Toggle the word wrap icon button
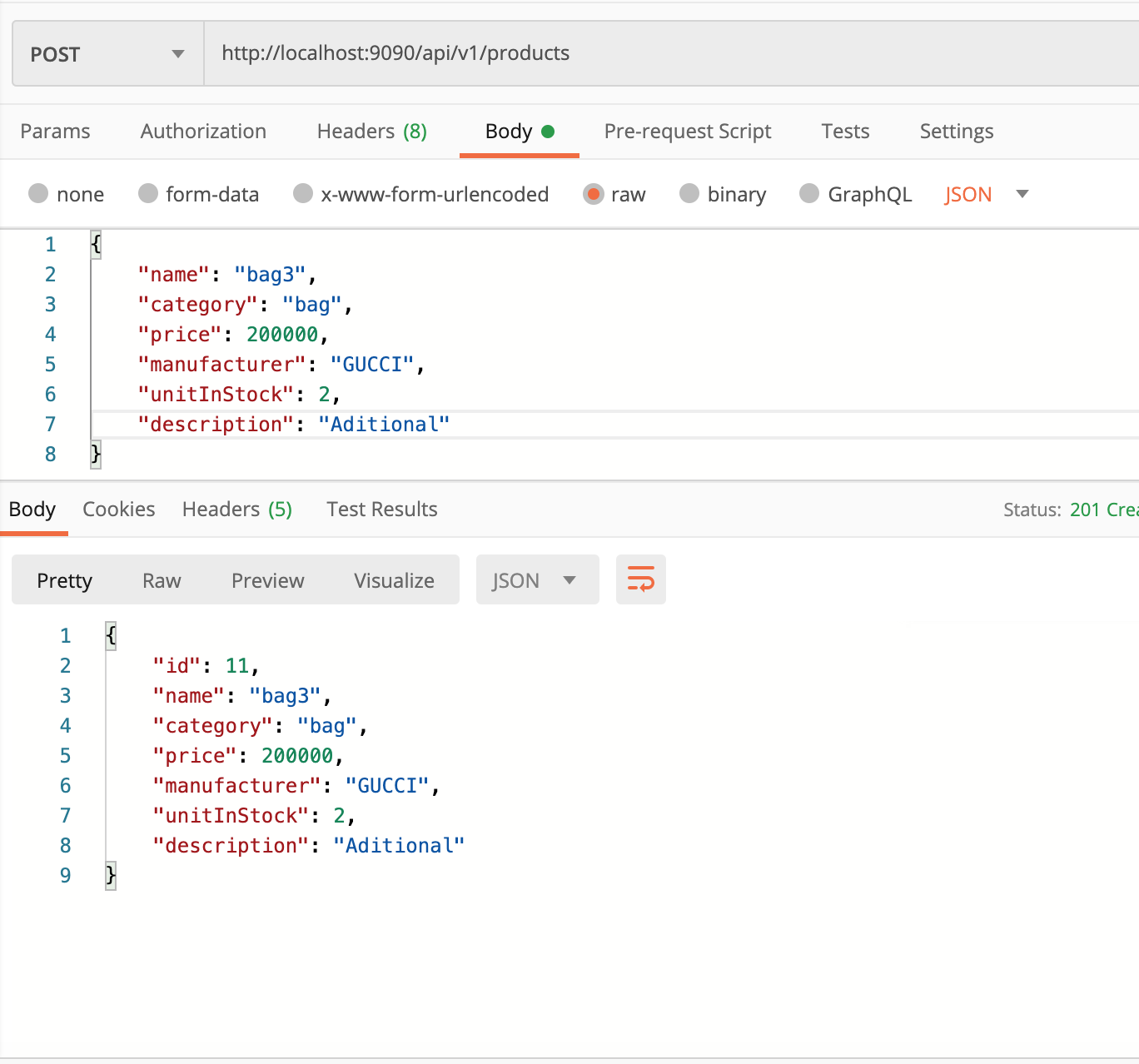Screen dimensions: 1139x1064 point(641,579)
